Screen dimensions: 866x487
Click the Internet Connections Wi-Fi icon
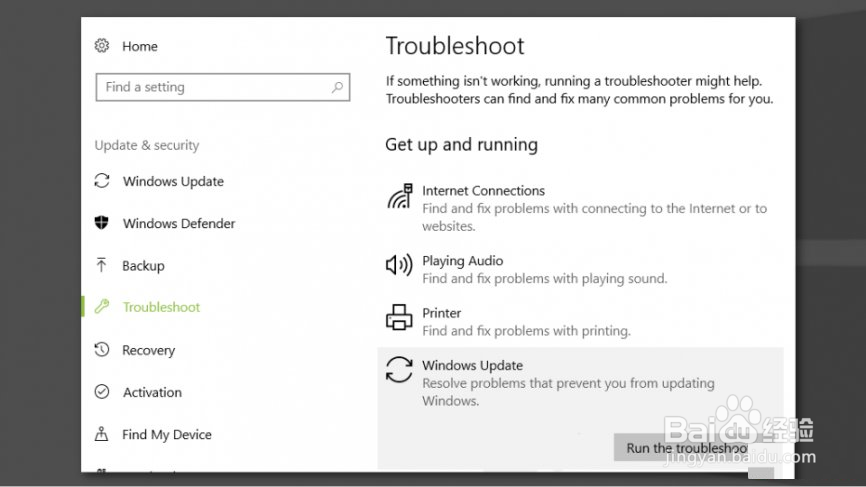click(399, 196)
